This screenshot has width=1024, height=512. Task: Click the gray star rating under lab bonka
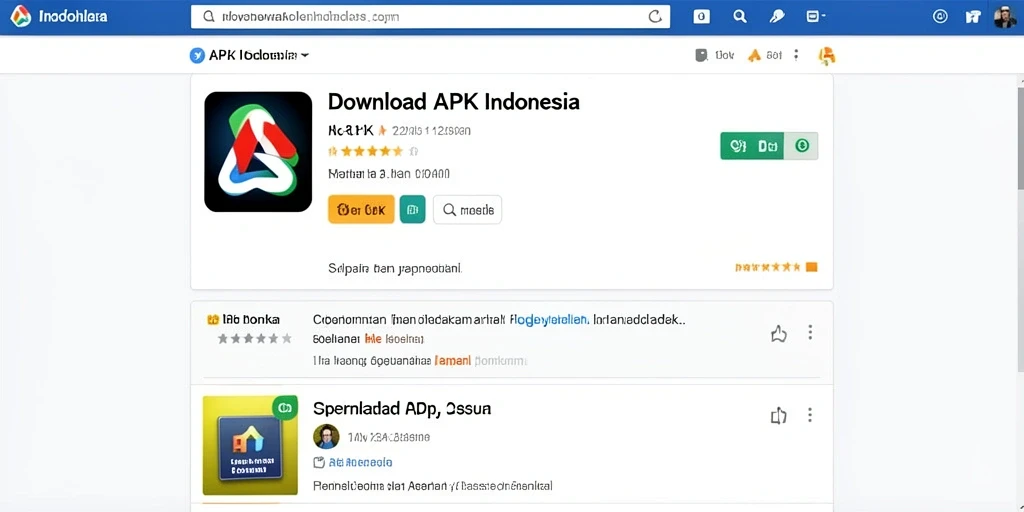coord(255,339)
